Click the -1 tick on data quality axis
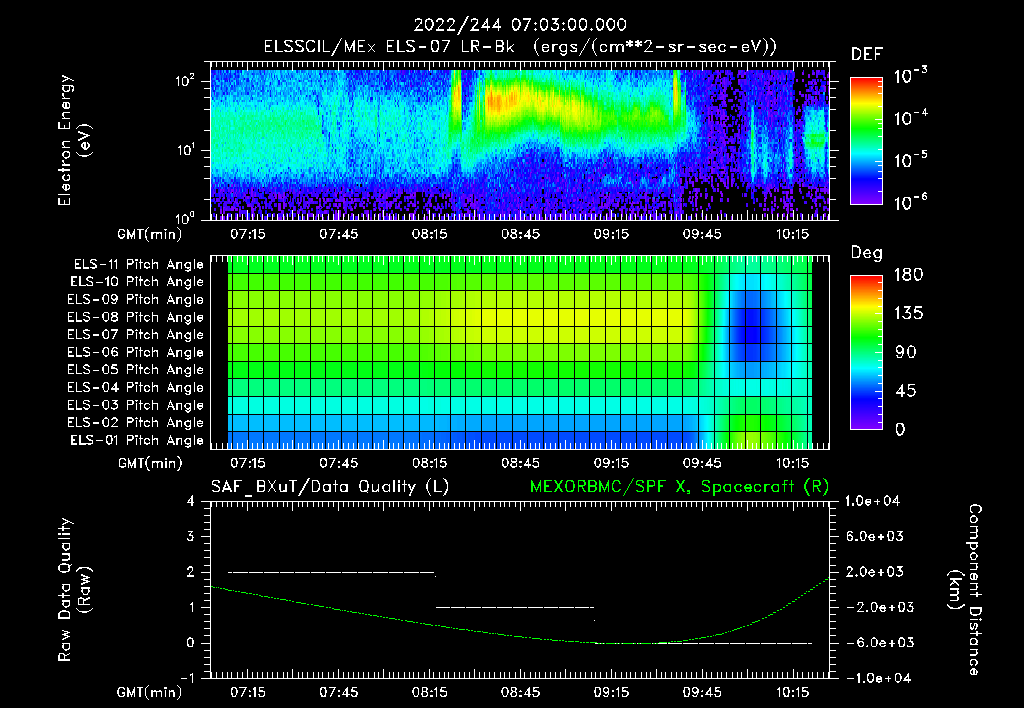The height and width of the screenshot is (708, 1024). click(187, 678)
